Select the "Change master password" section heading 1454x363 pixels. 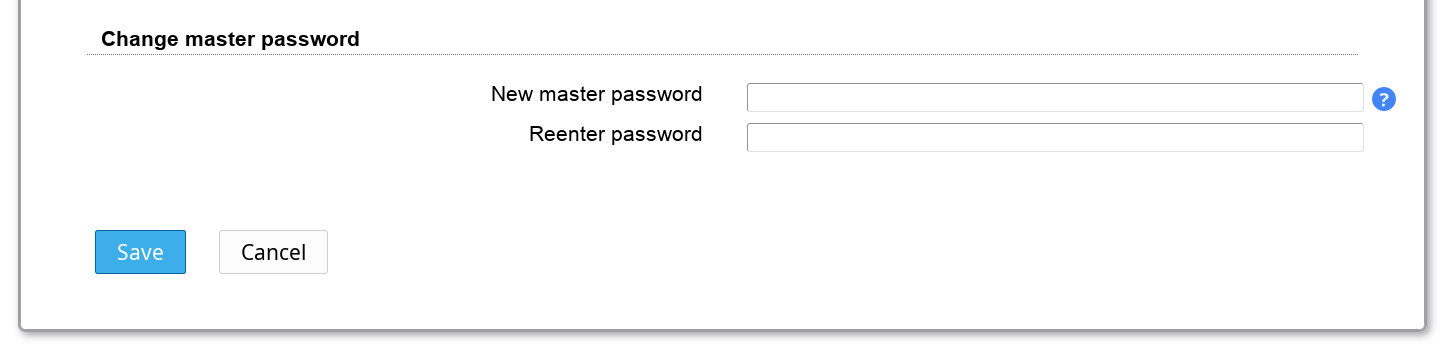coord(230,39)
